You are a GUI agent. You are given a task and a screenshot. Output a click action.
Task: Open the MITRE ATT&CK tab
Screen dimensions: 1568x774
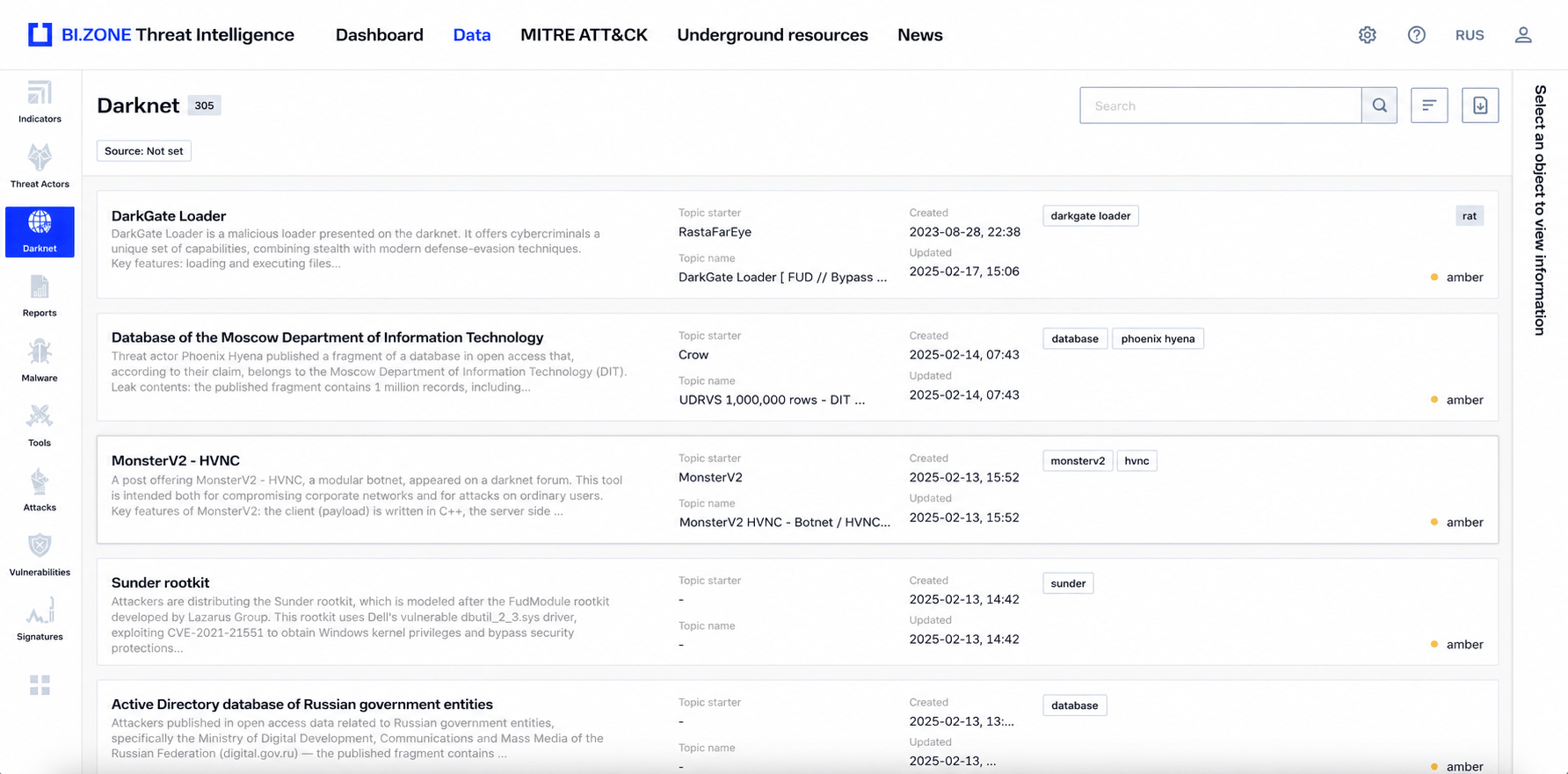click(584, 35)
